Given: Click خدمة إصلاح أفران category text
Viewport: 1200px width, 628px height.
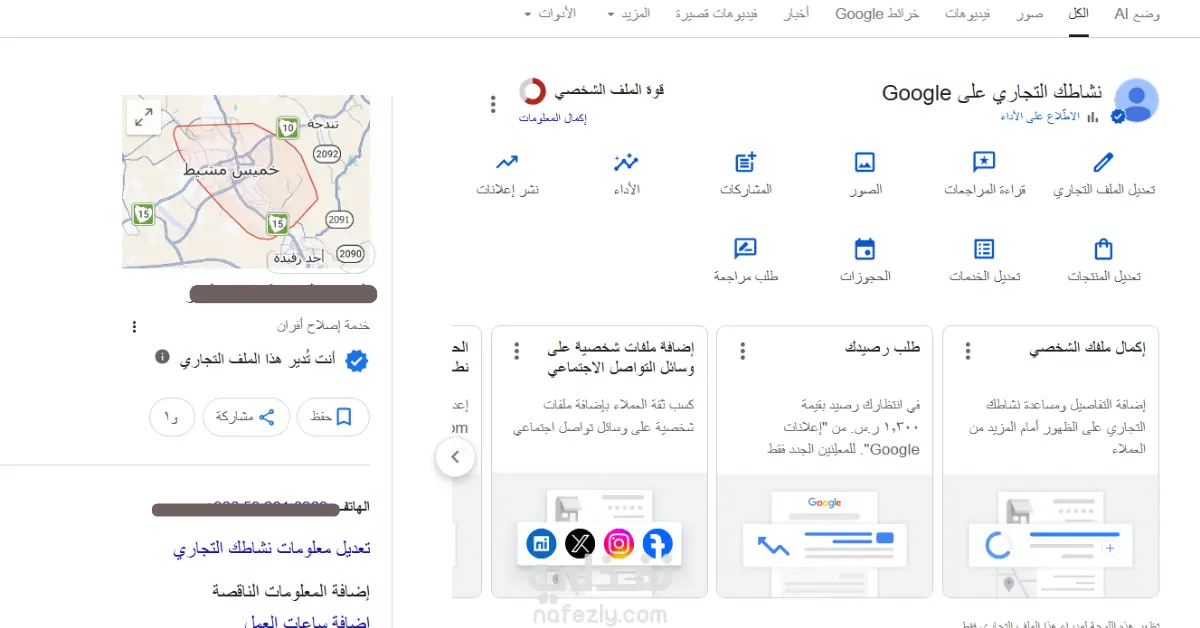Looking at the screenshot, I should tap(324, 326).
